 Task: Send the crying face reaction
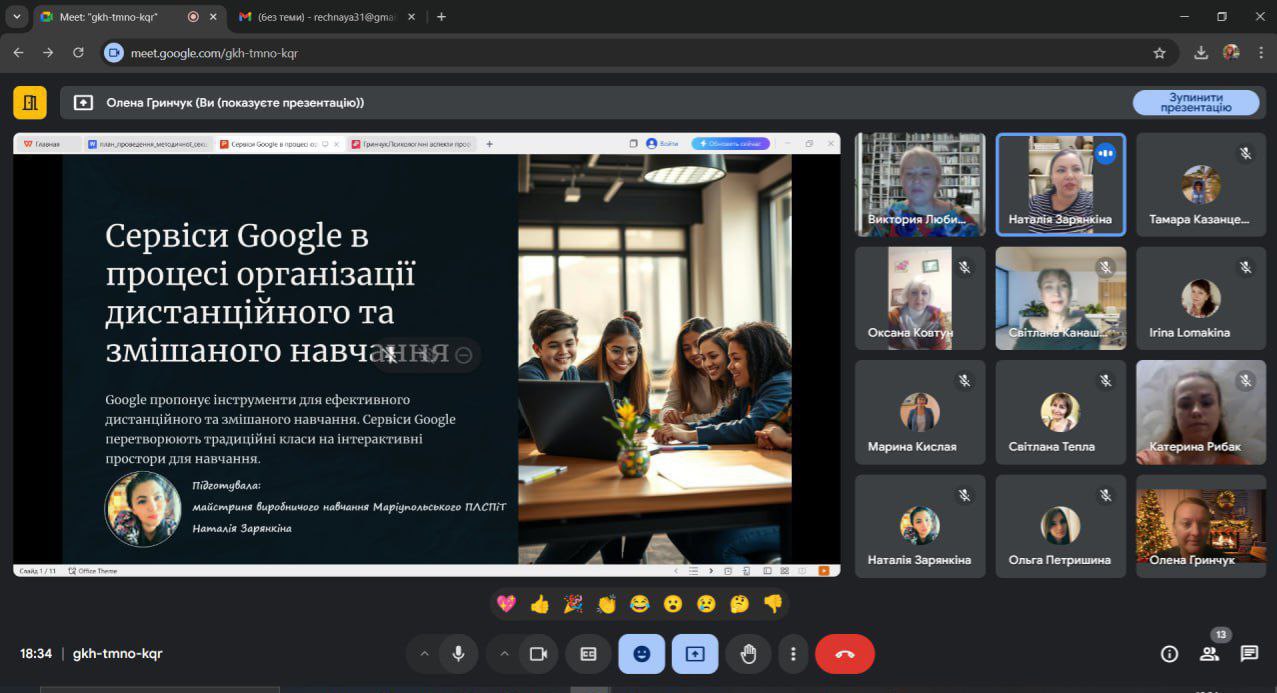point(706,604)
